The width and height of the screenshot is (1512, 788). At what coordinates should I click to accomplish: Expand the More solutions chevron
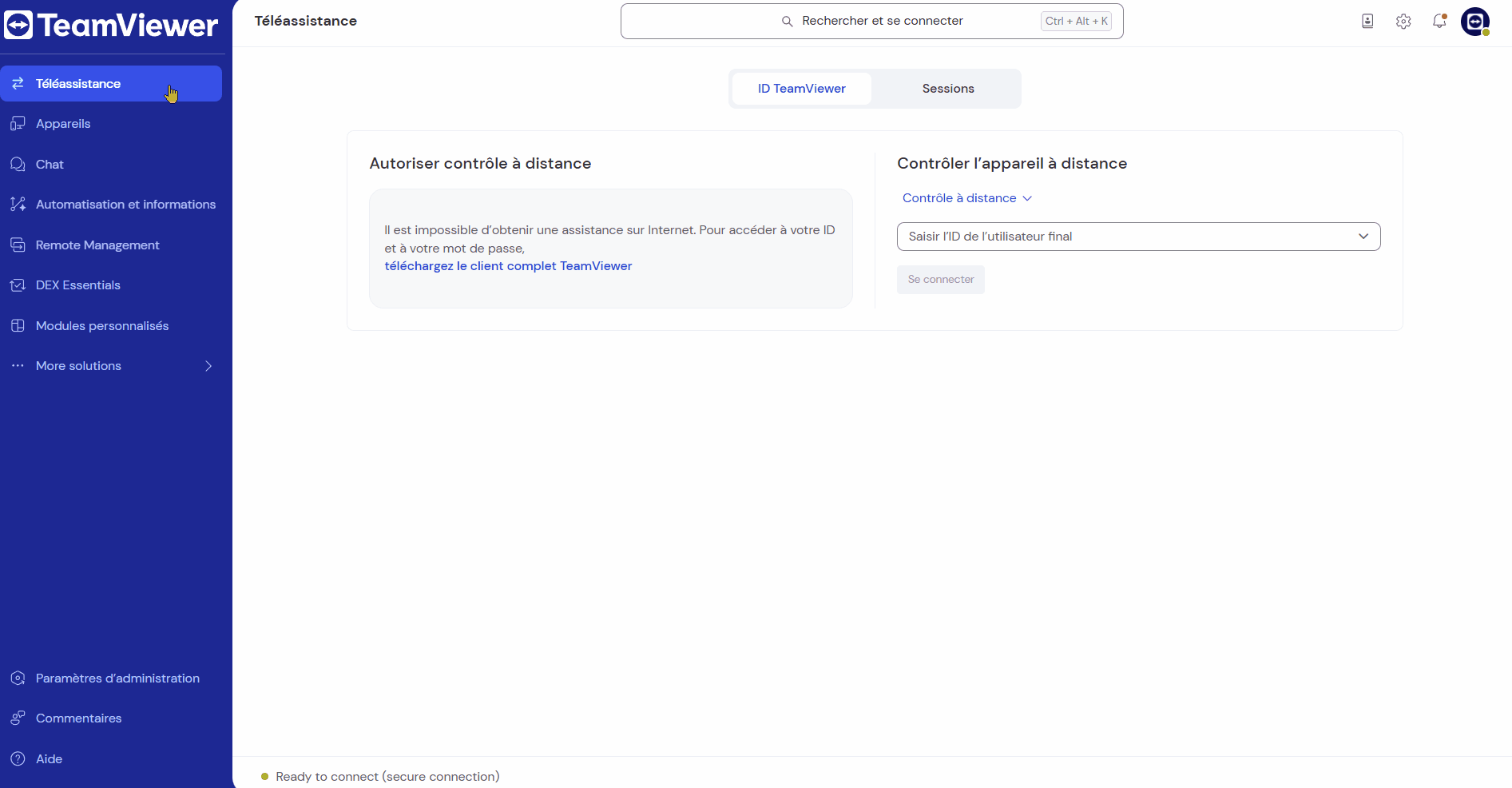208,366
